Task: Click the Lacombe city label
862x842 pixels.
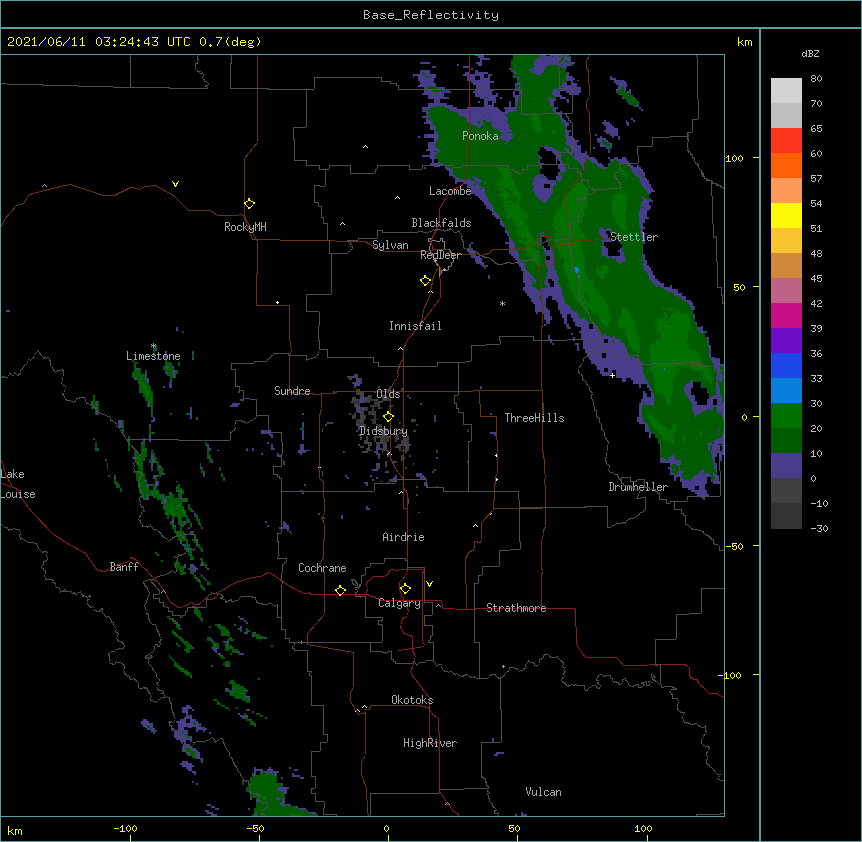Action: coord(450,191)
